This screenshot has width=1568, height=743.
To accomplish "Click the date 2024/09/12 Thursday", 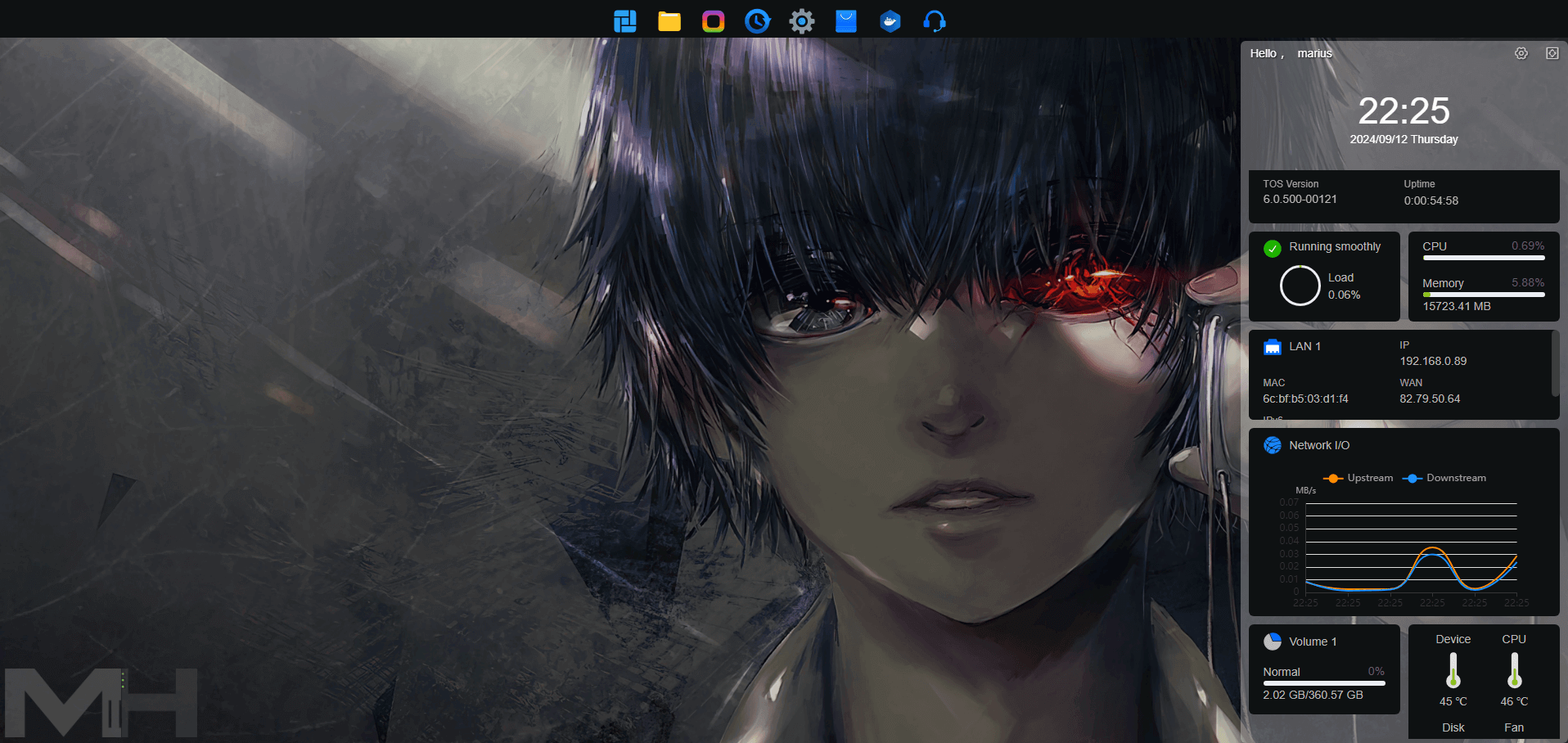I will tap(1404, 139).
